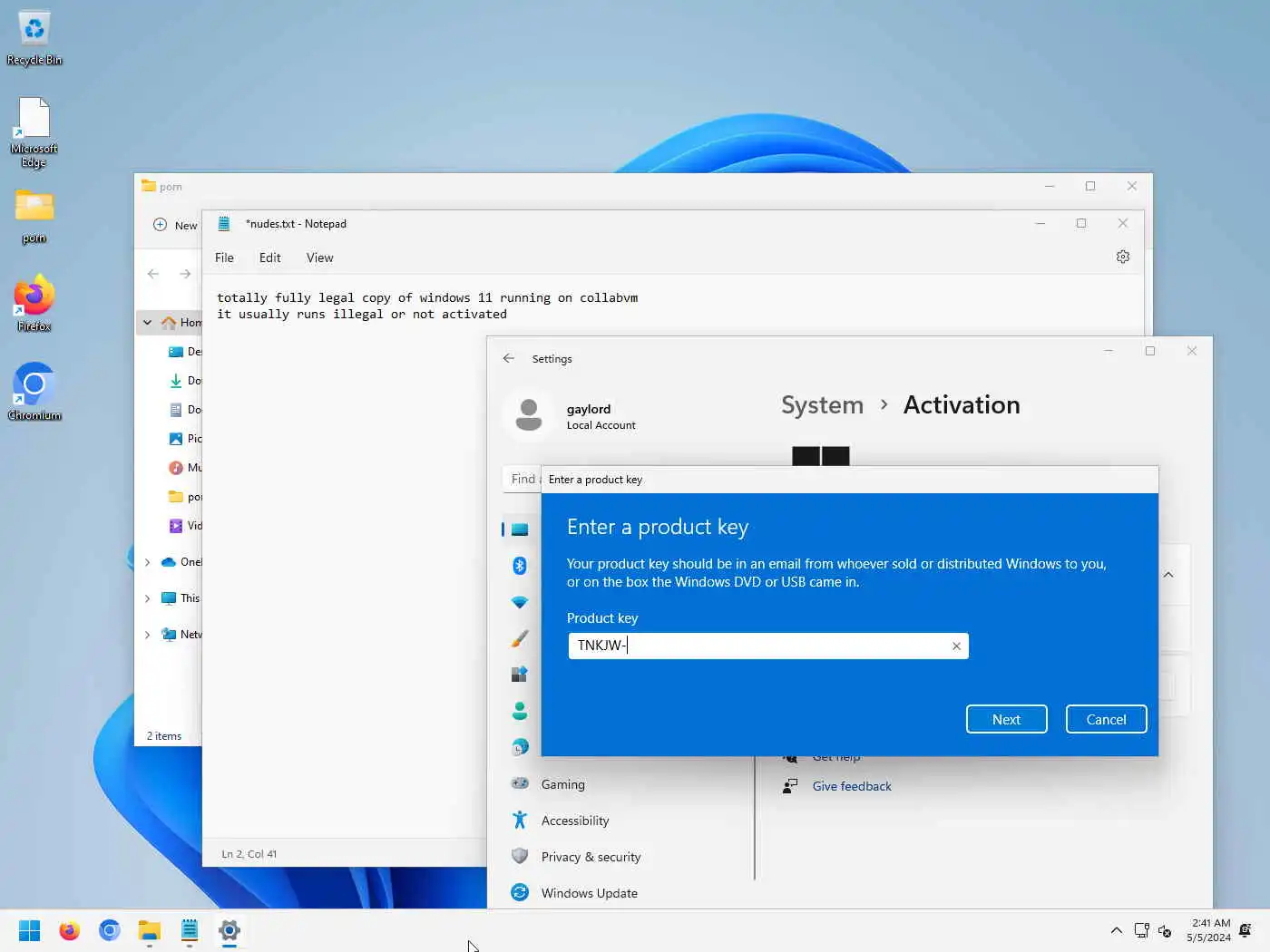Select the Network wifi icon in Settings sidebar
1270x952 pixels.
point(520,602)
